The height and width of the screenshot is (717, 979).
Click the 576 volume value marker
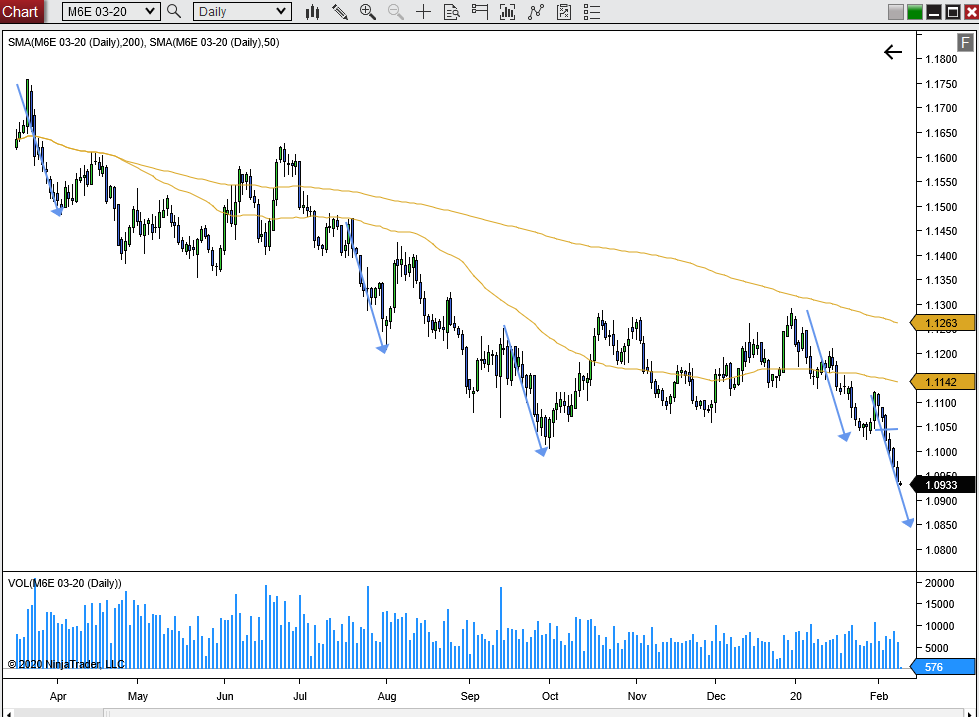(942, 667)
